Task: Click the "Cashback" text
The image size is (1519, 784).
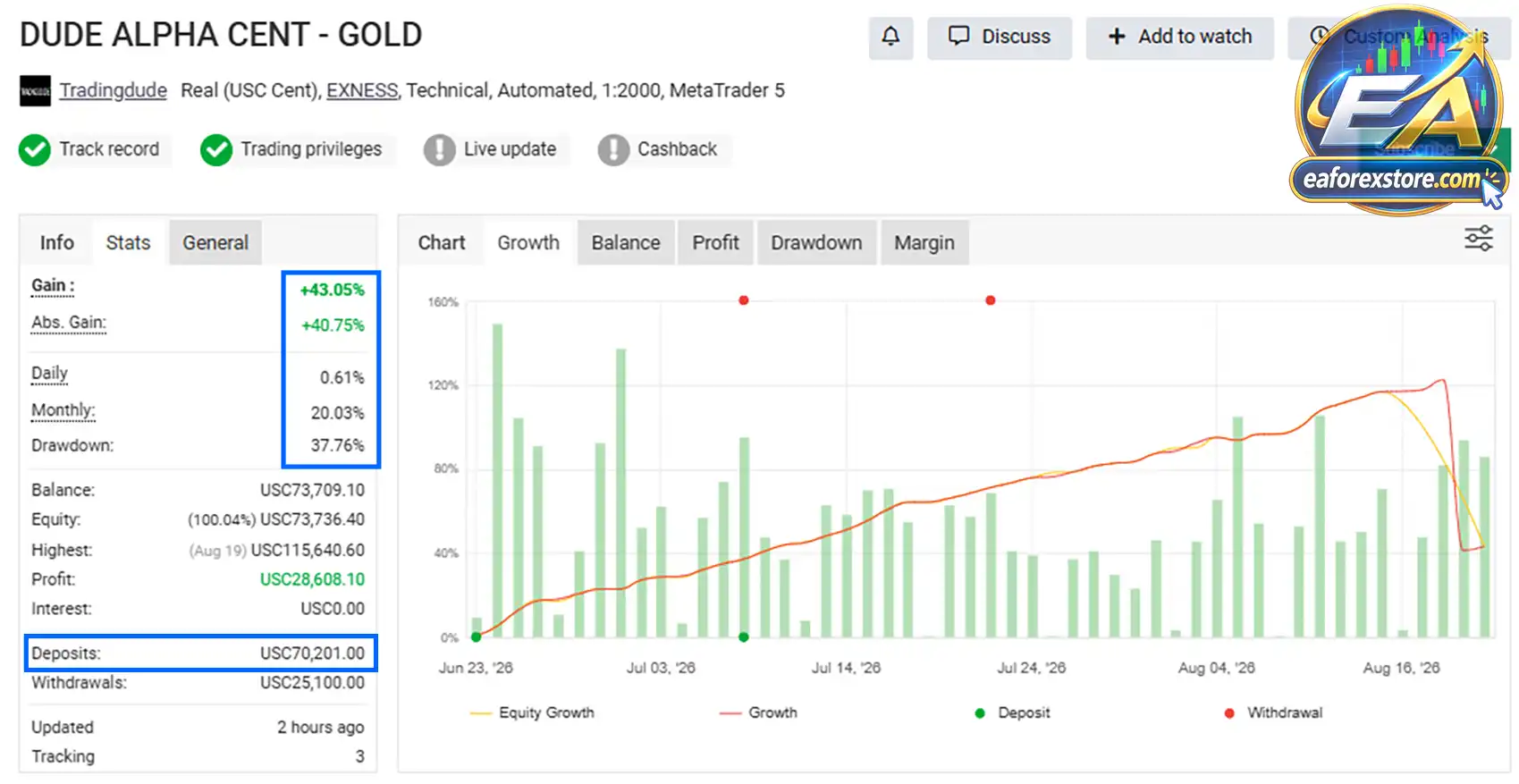Action: point(677,149)
